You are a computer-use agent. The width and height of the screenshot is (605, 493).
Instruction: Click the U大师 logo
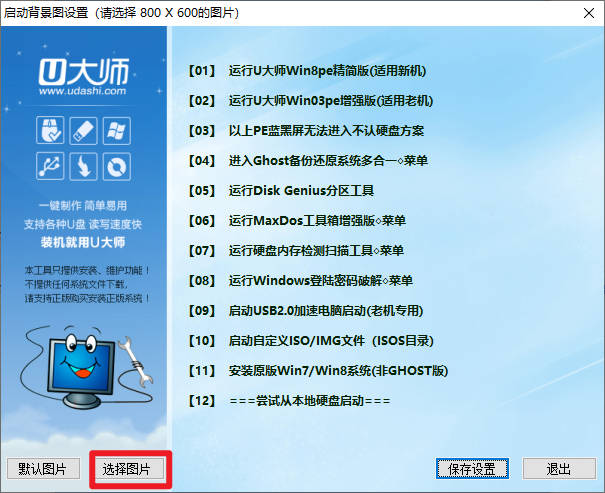(x=83, y=72)
